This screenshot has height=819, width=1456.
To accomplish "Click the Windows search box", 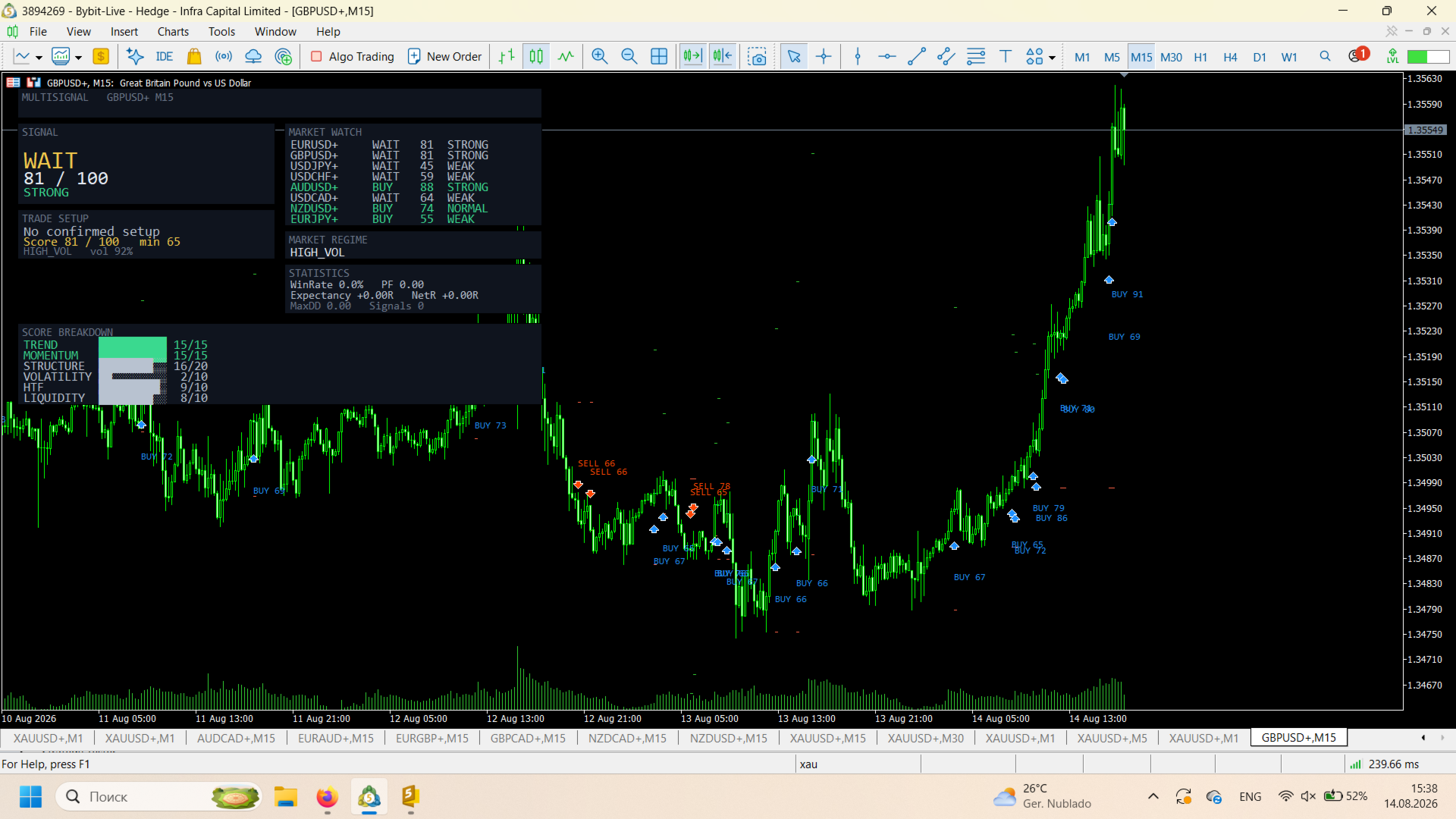I will coord(159,796).
